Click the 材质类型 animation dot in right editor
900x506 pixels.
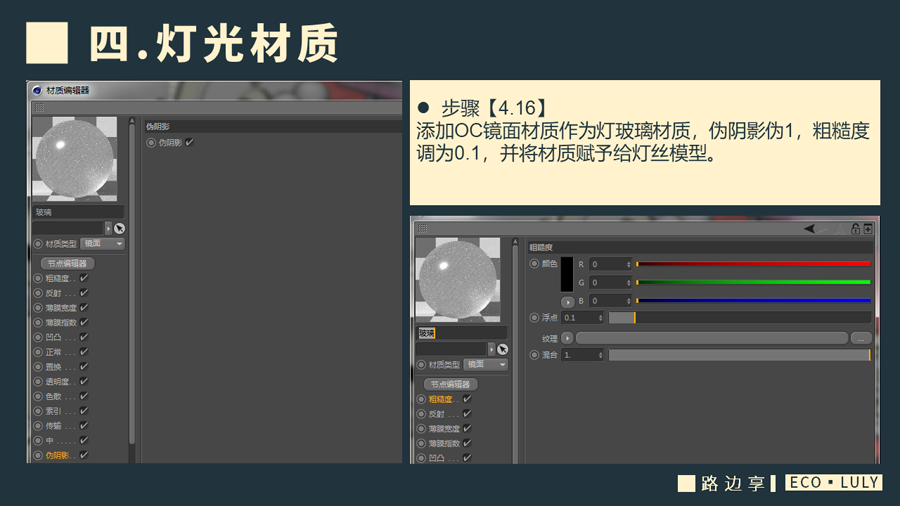421,365
